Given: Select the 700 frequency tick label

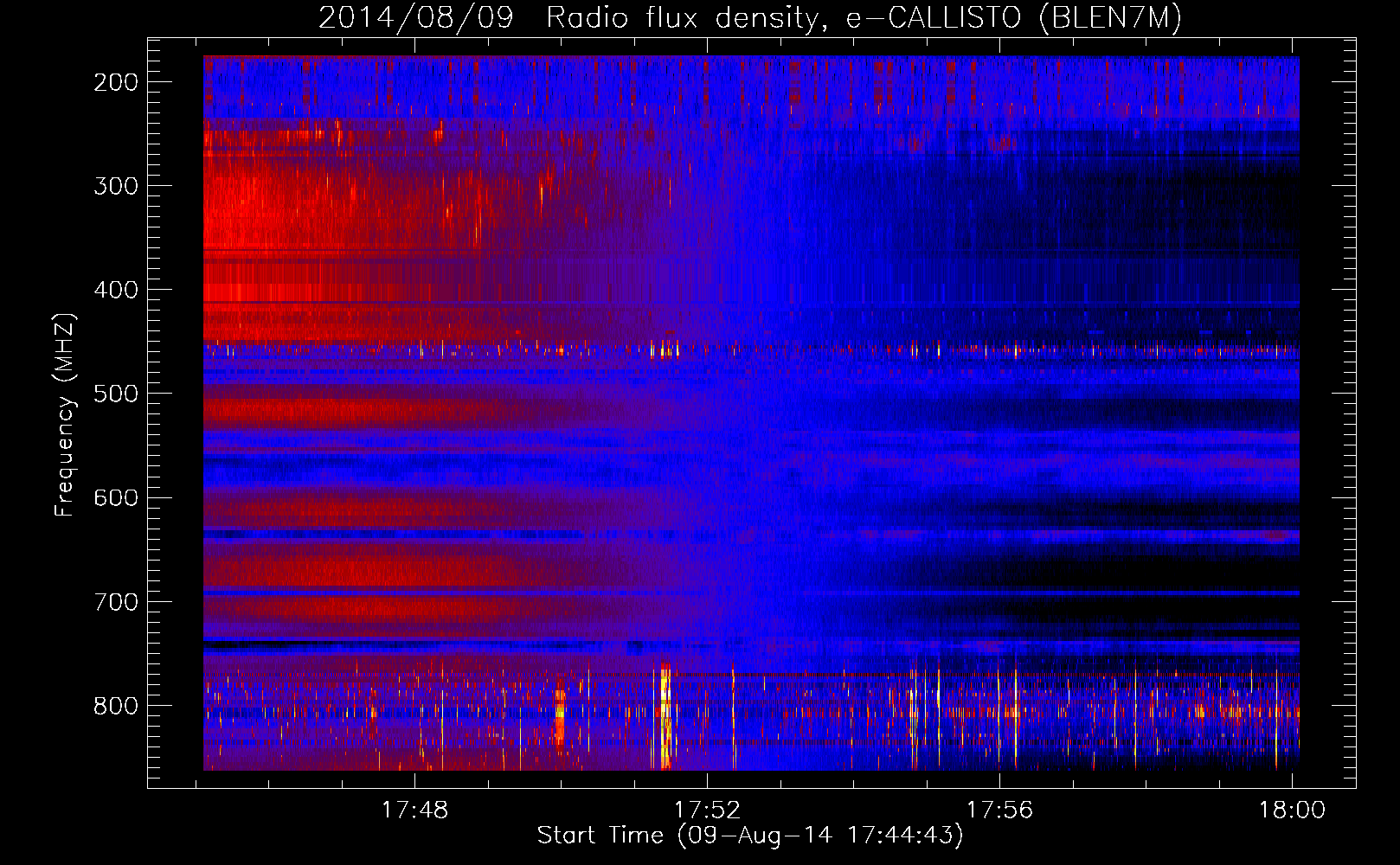Looking at the screenshot, I should pos(116,601).
